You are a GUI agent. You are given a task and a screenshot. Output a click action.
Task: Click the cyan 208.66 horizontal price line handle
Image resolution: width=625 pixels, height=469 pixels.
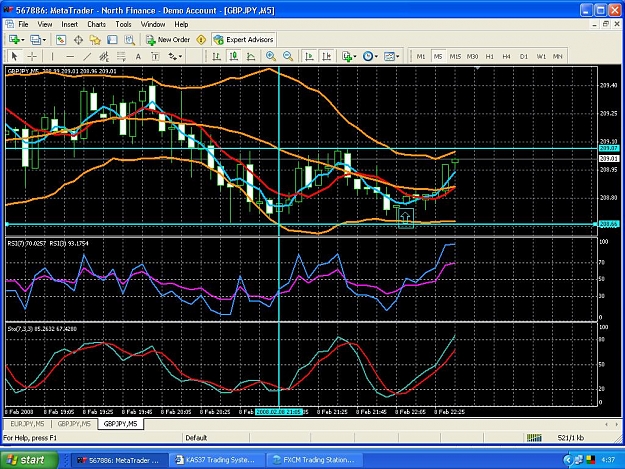click(7, 224)
